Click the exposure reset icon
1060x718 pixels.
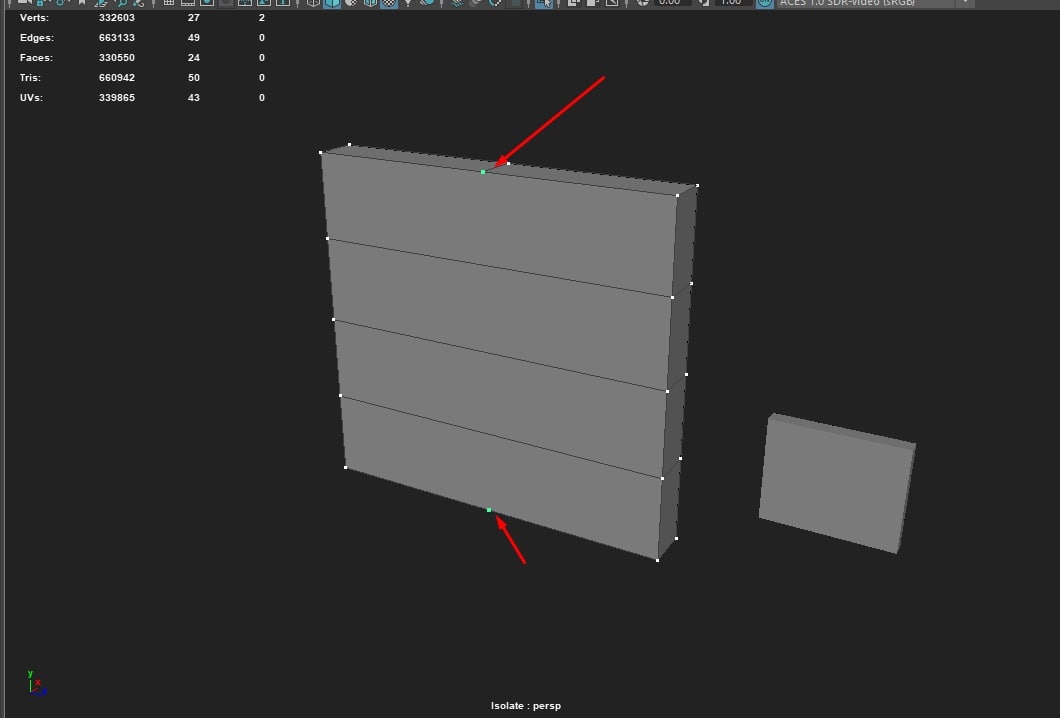pos(643,3)
